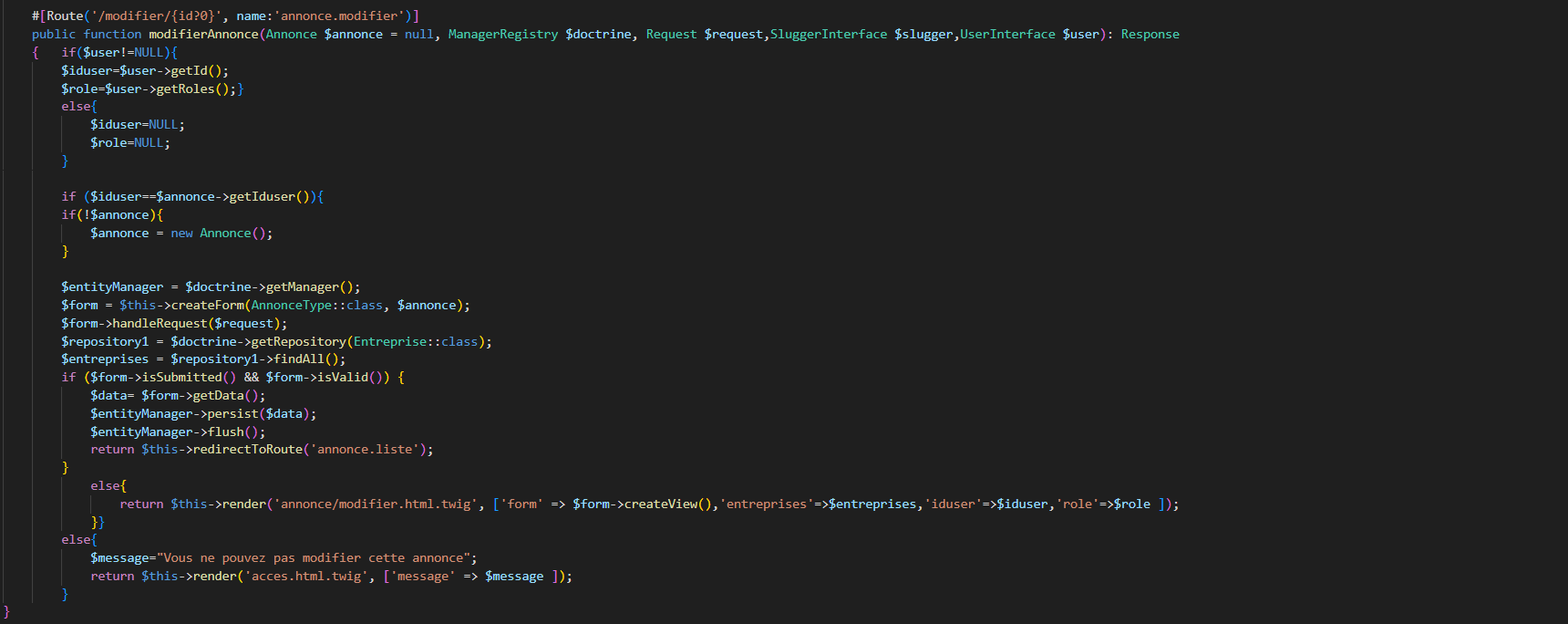The image size is (1568, 624).
Task: Place cursor on modifierAnnonce function name
Action: pos(203,34)
